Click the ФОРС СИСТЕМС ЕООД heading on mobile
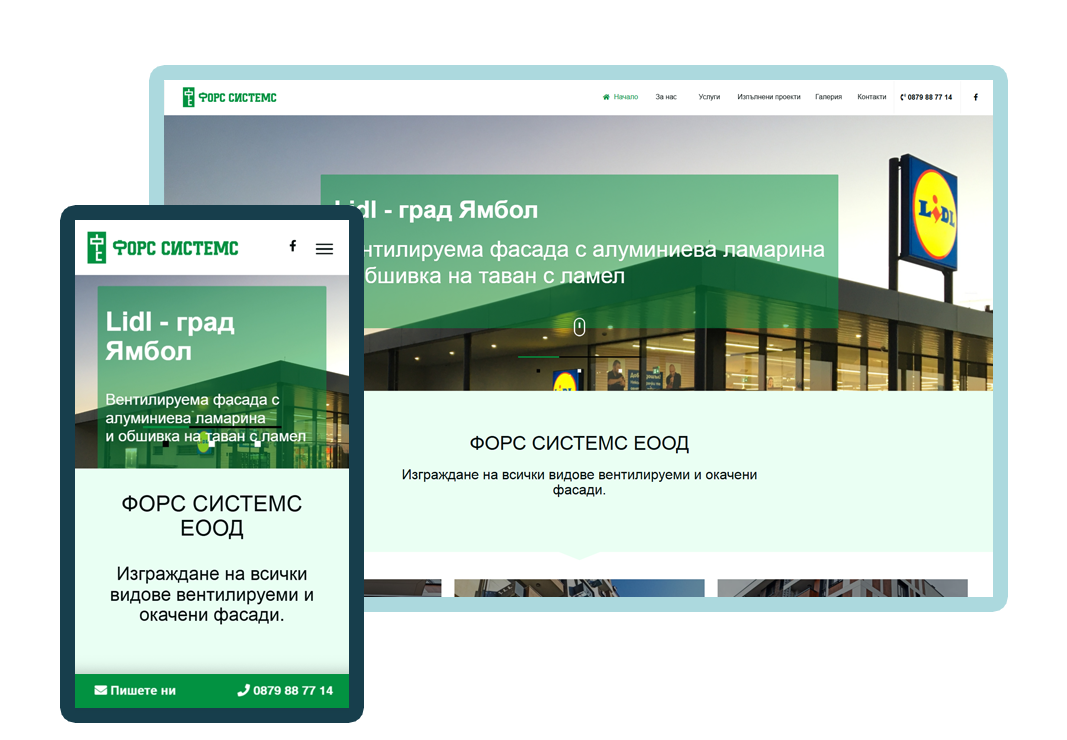 (212, 515)
